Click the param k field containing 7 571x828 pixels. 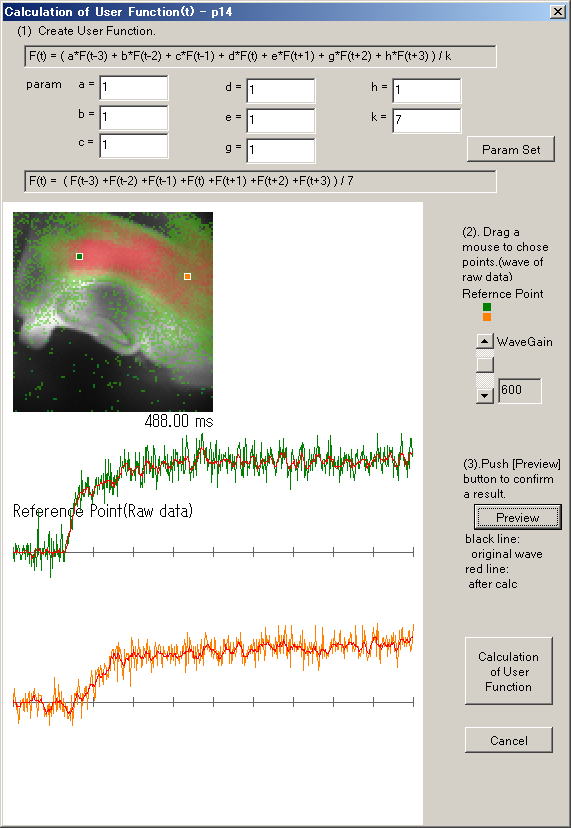click(x=426, y=120)
